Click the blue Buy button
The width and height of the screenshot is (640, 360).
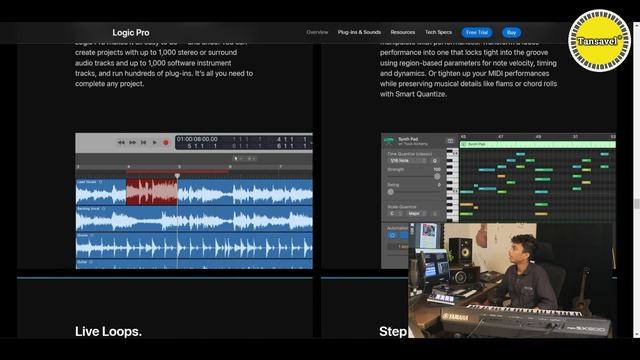tap(511, 32)
